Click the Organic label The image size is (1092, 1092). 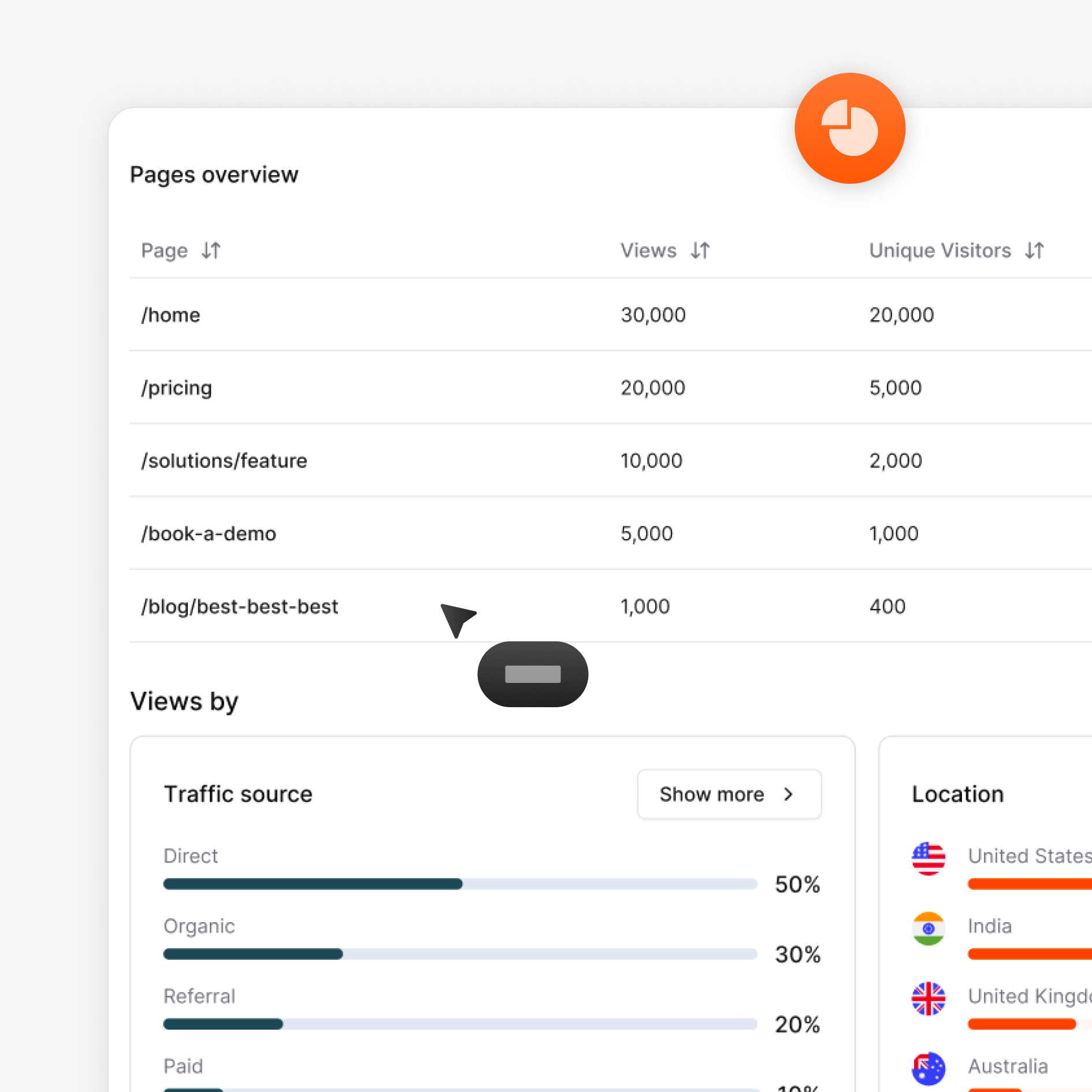[x=199, y=926]
